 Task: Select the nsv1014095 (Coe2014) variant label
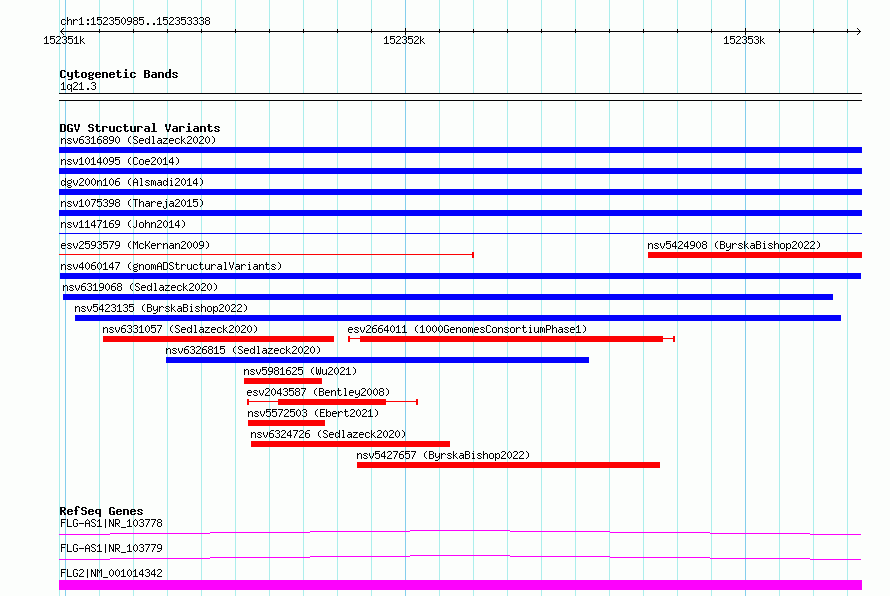[120, 161]
